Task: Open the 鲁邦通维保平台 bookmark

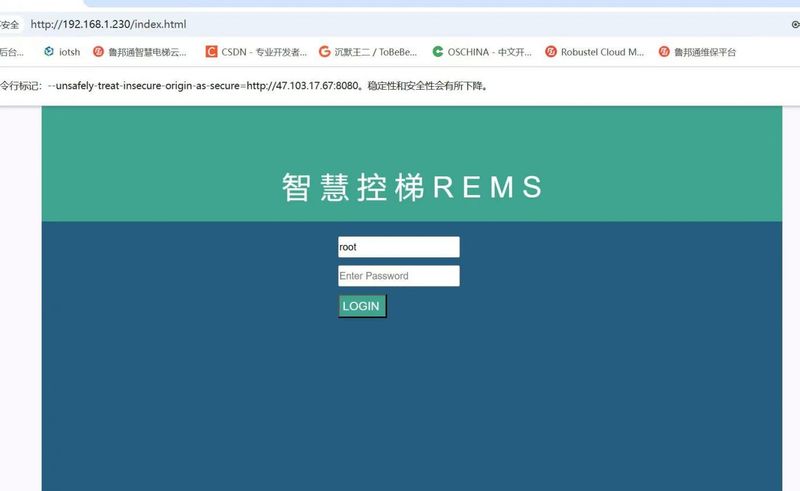Action: click(x=697, y=52)
